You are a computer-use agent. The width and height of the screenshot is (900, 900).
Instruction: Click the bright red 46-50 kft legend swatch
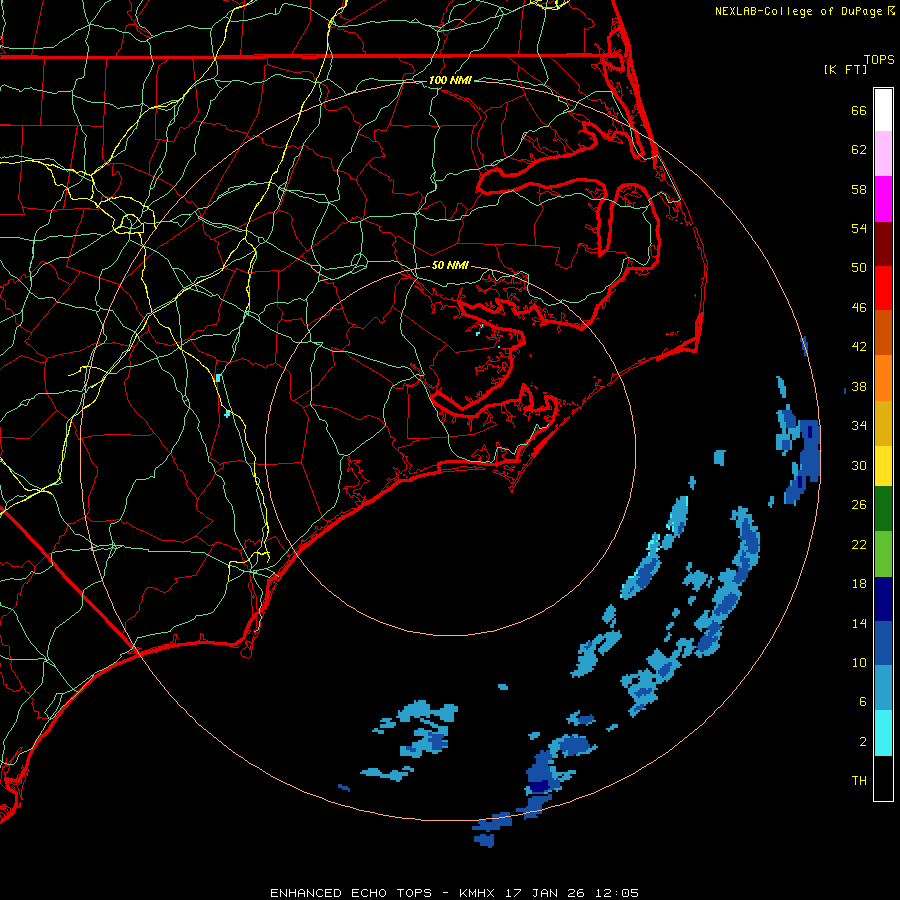pos(883,288)
